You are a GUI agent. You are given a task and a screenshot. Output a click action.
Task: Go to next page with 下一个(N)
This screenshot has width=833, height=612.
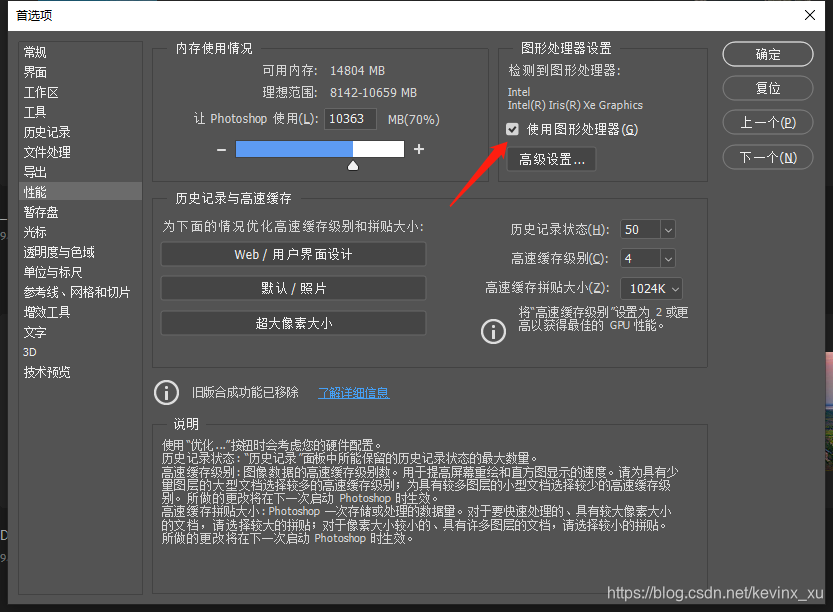pyautogui.click(x=768, y=158)
